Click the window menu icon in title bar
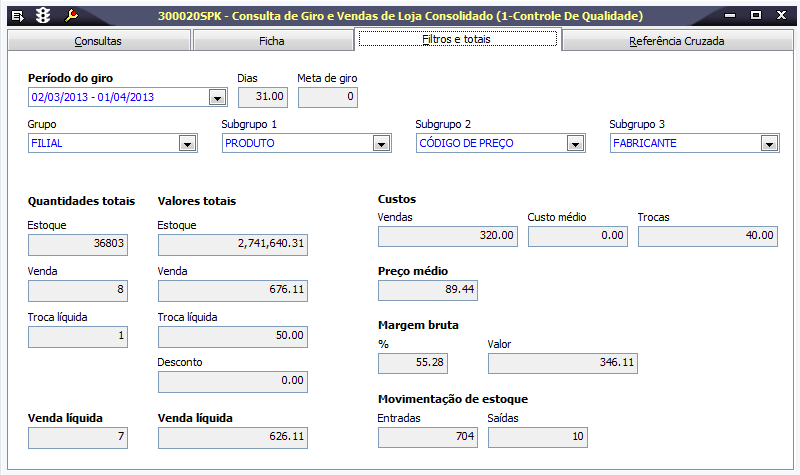 (15, 16)
